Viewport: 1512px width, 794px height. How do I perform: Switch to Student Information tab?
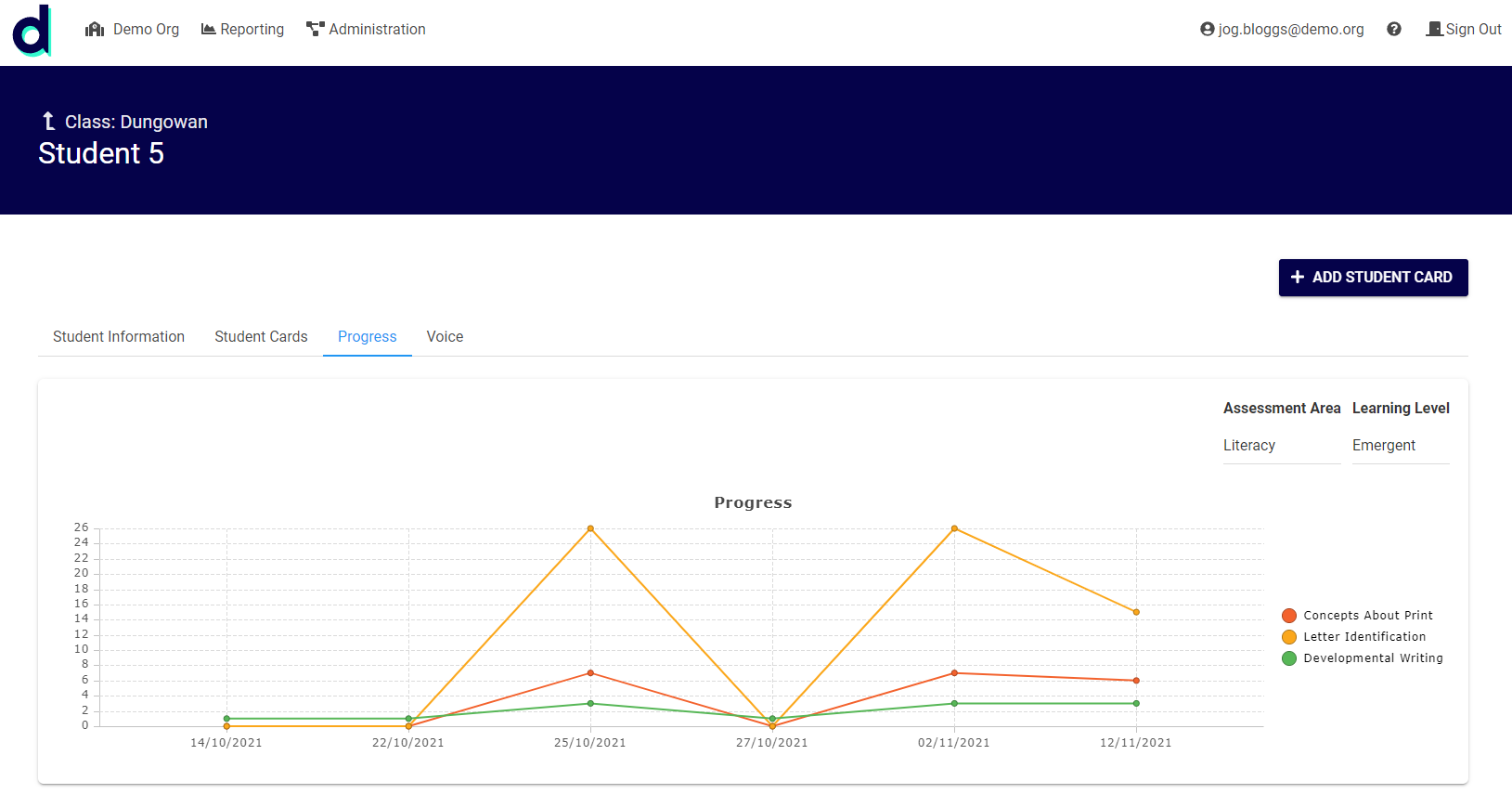click(x=119, y=337)
